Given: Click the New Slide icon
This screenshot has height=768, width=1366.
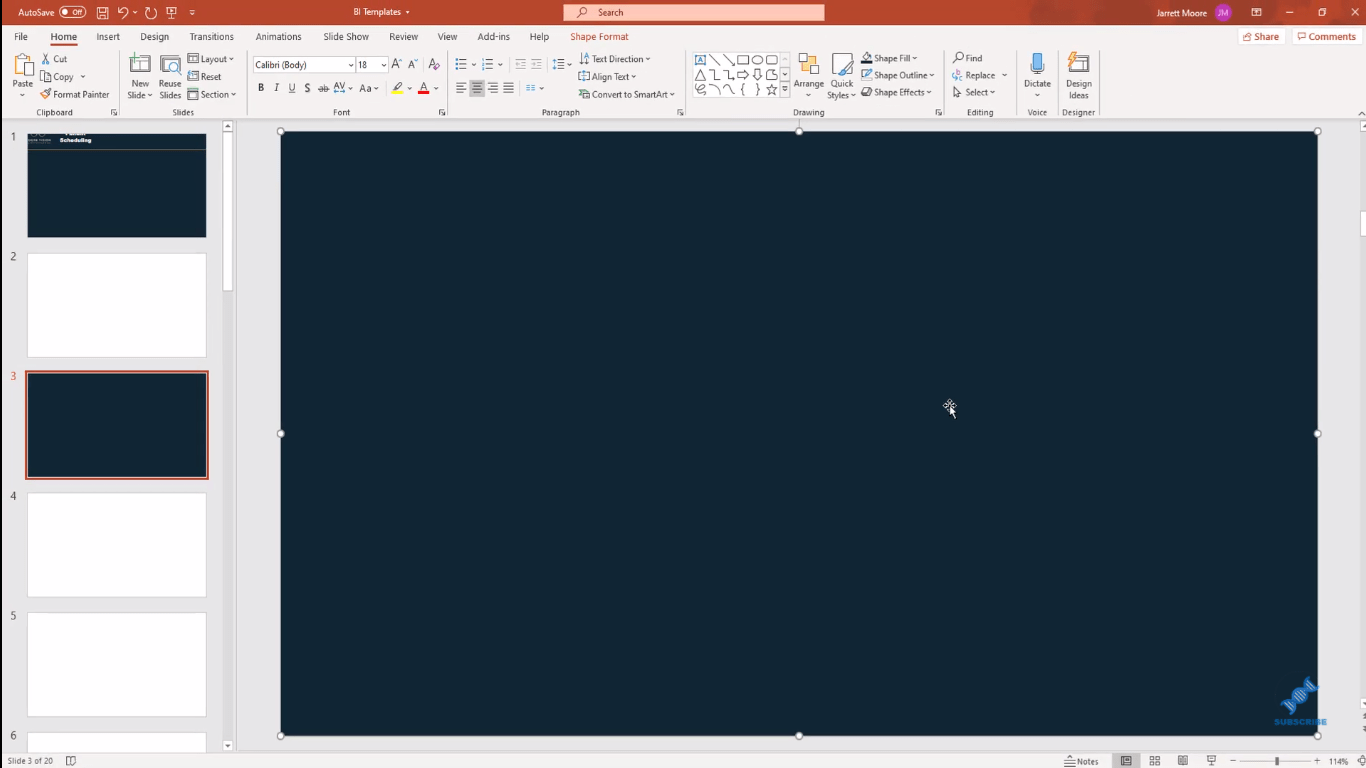Looking at the screenshot, I should 140,65.
